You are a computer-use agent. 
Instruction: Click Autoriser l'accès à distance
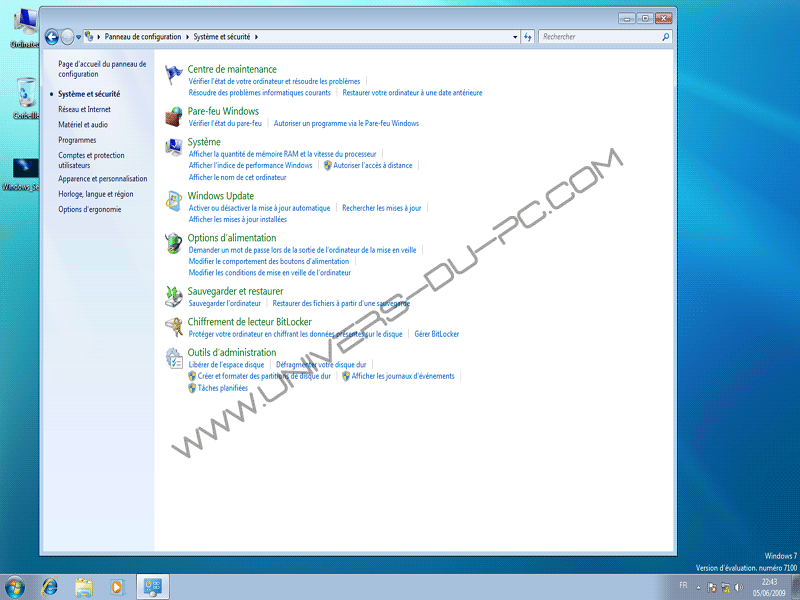pos(372,165)
